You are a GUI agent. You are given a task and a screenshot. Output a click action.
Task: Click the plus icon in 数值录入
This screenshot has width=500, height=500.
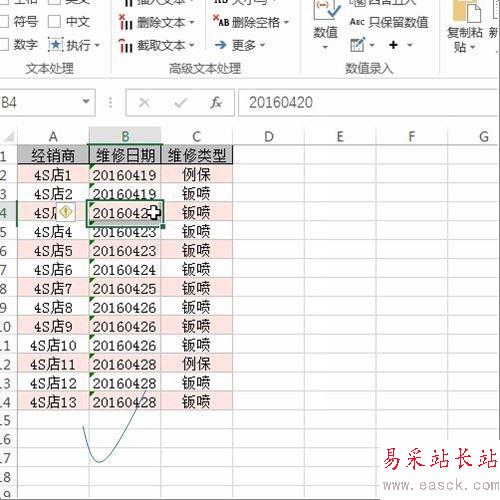point(393,45)
